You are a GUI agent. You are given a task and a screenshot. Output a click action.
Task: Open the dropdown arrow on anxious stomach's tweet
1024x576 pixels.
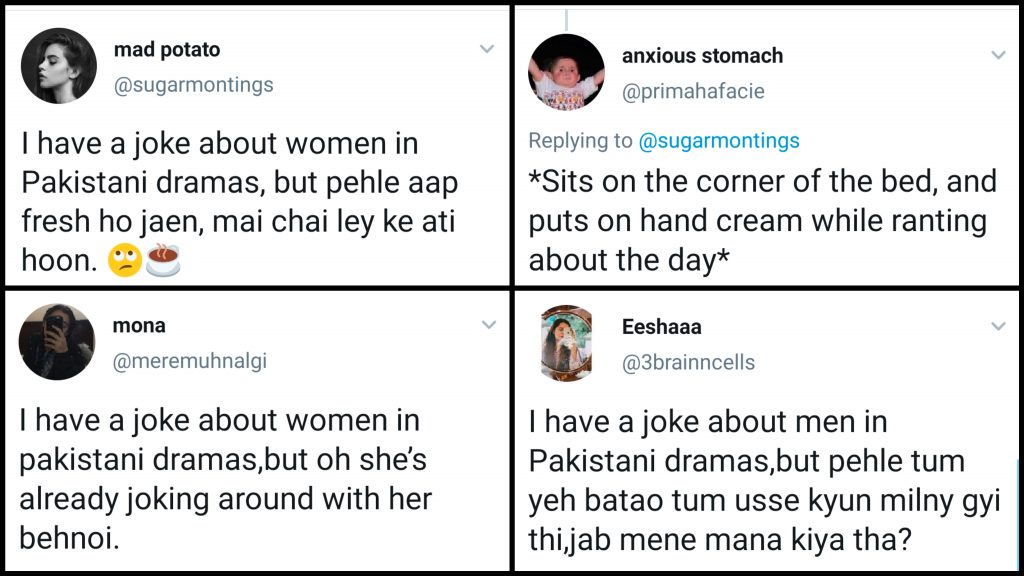point(998,55)
